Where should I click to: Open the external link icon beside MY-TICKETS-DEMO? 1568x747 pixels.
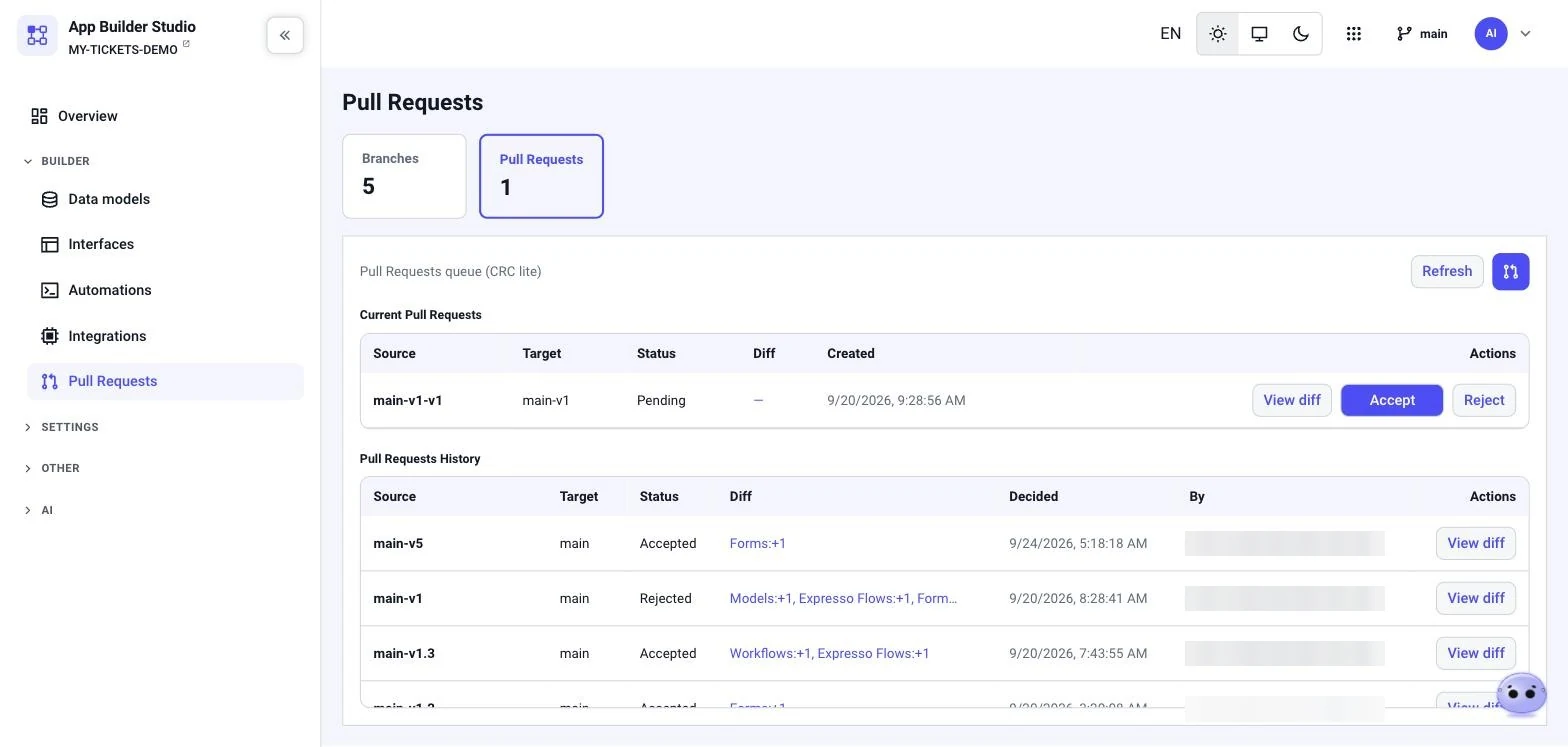tap(186, 45)
